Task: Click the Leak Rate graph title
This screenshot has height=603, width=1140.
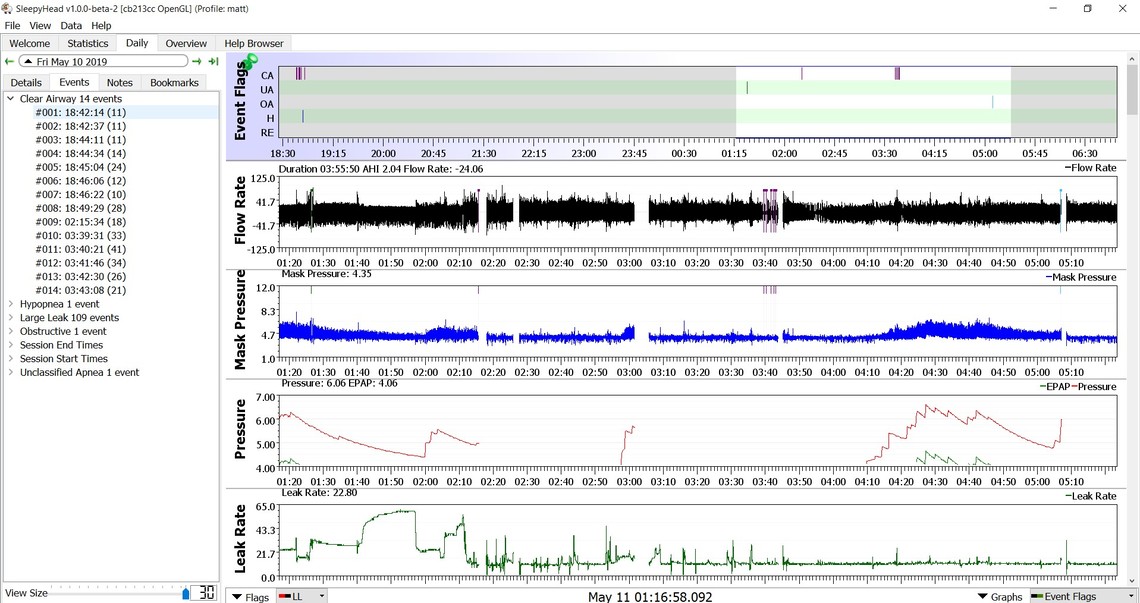Action: (241, 539)
